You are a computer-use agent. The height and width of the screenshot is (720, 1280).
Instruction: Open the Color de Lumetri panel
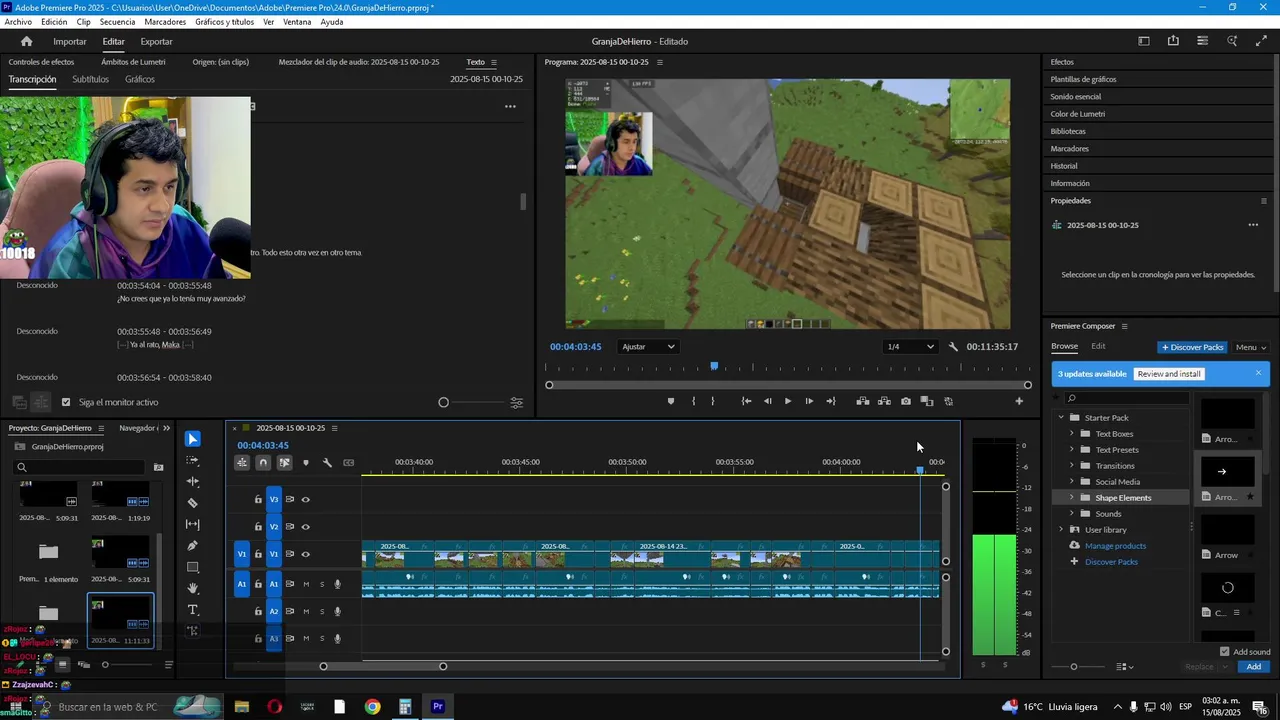1077,114
